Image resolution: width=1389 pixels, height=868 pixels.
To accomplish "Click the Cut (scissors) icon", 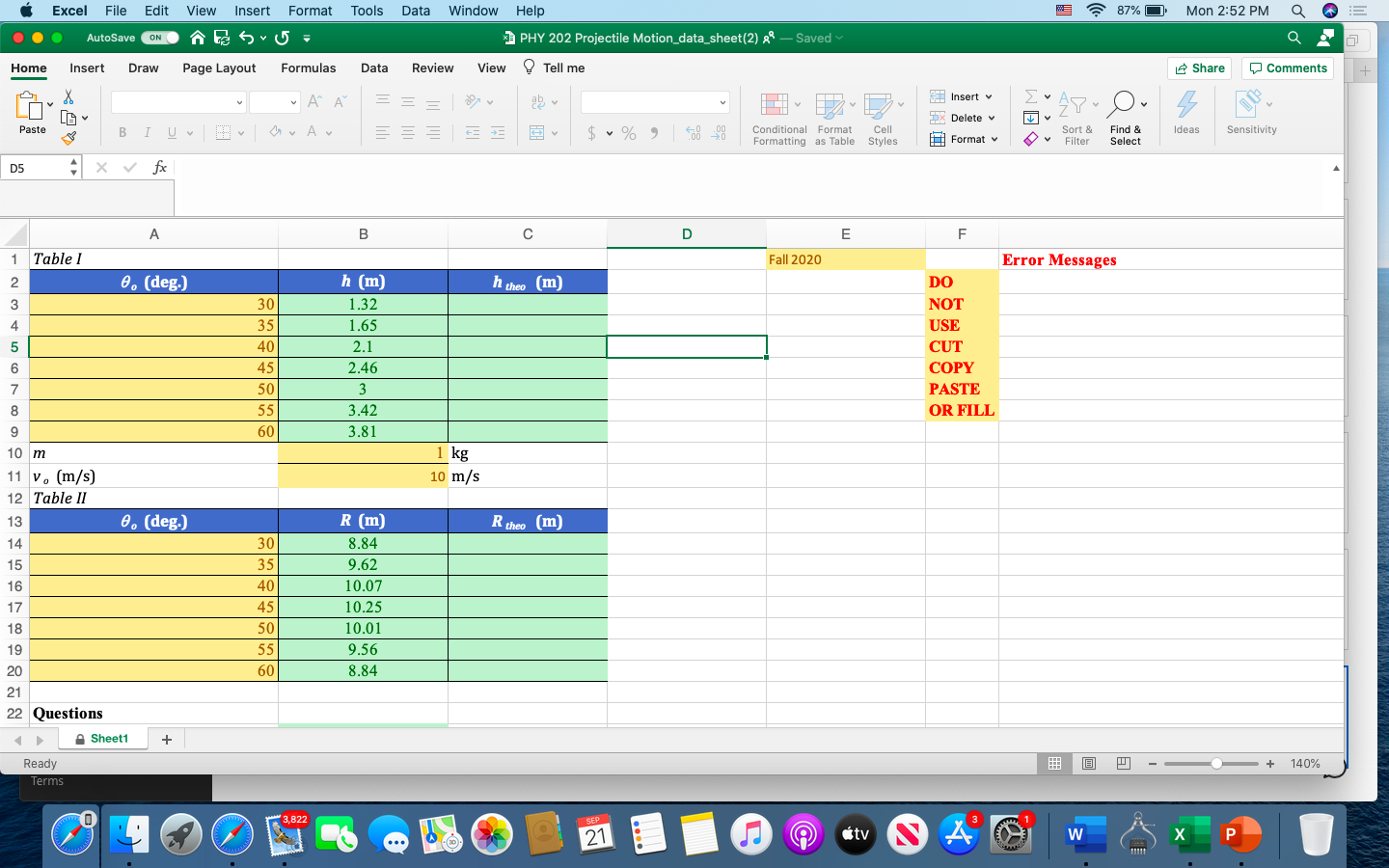I will pos(69,97).
